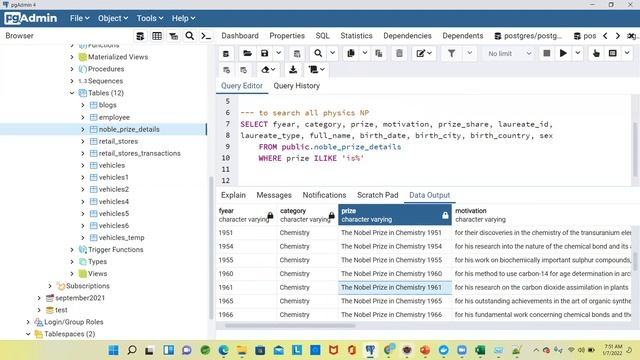Expand the noble_prize_details table node

click(83, 129)
